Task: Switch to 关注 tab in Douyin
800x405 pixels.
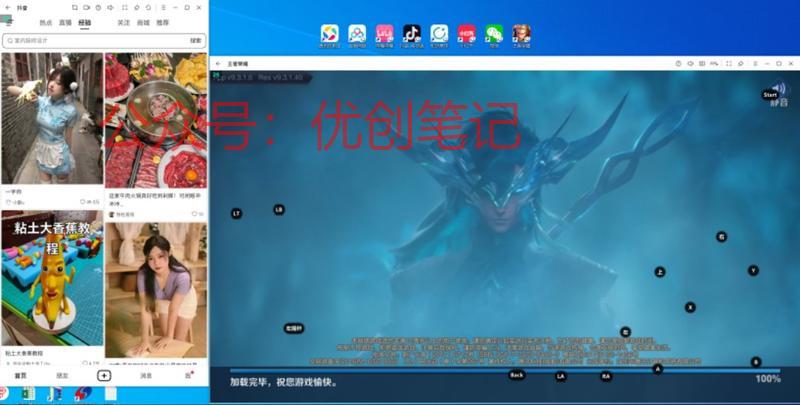Action: (124, 23)
